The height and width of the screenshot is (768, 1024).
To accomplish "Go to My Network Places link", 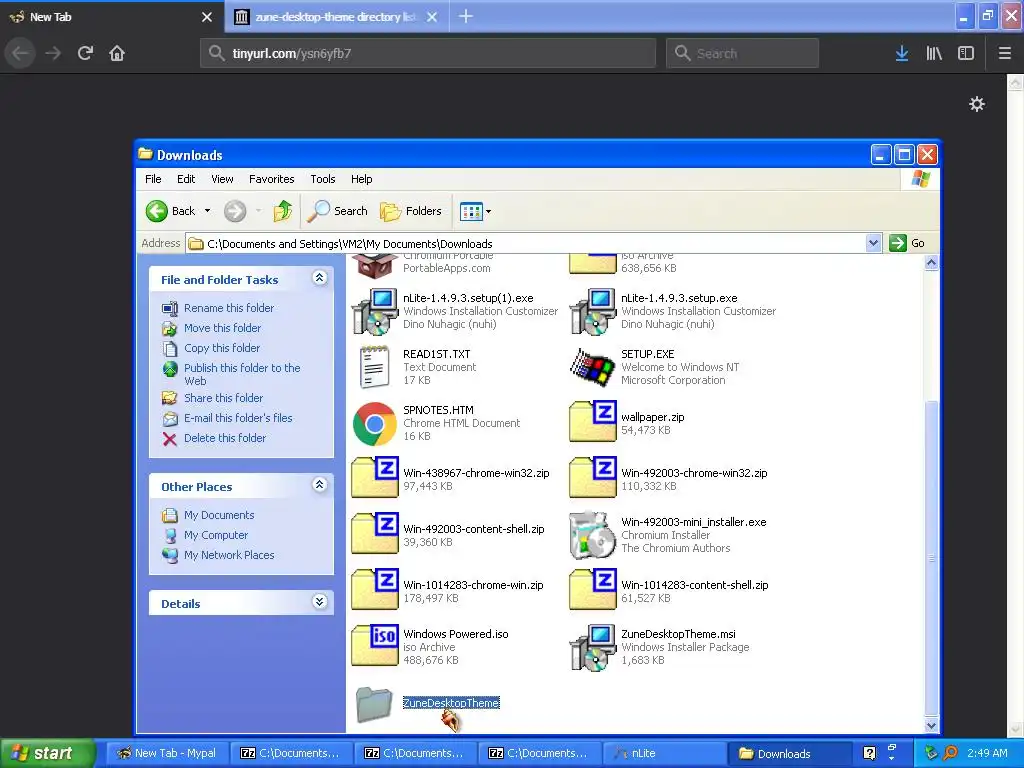I will [229, 555].
